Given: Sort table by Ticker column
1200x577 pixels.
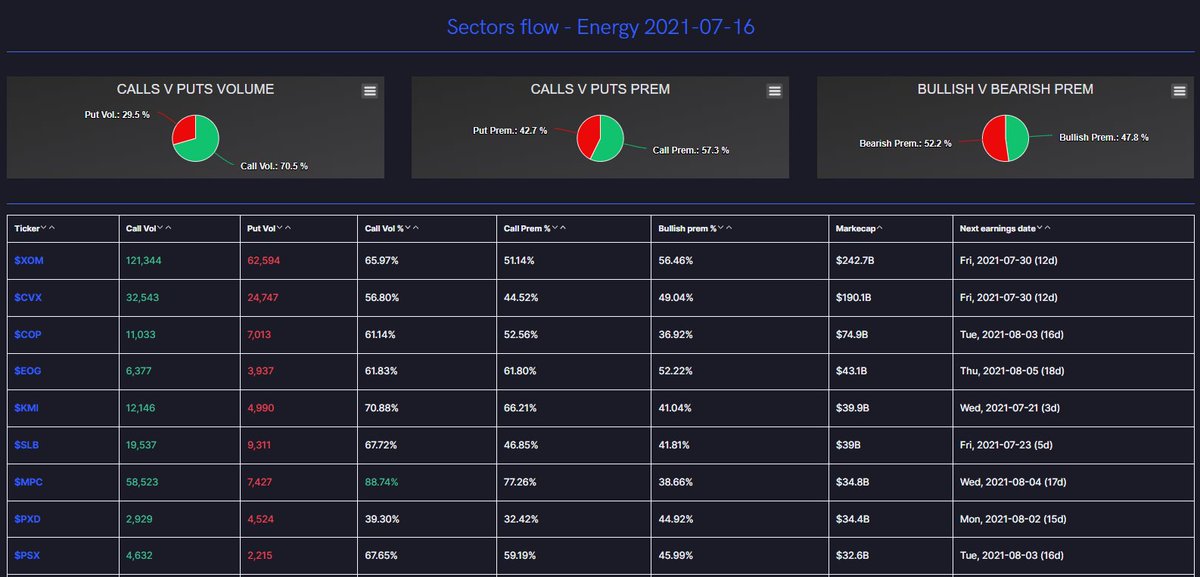Looking at the screenshot, I should [35, 229].
